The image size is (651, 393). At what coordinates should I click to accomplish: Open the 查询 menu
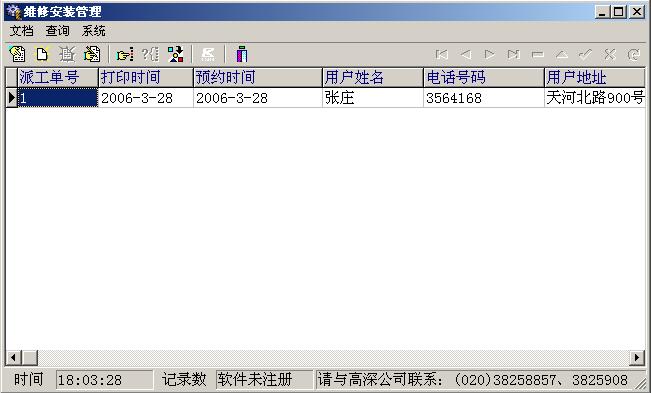click(58, 31)
